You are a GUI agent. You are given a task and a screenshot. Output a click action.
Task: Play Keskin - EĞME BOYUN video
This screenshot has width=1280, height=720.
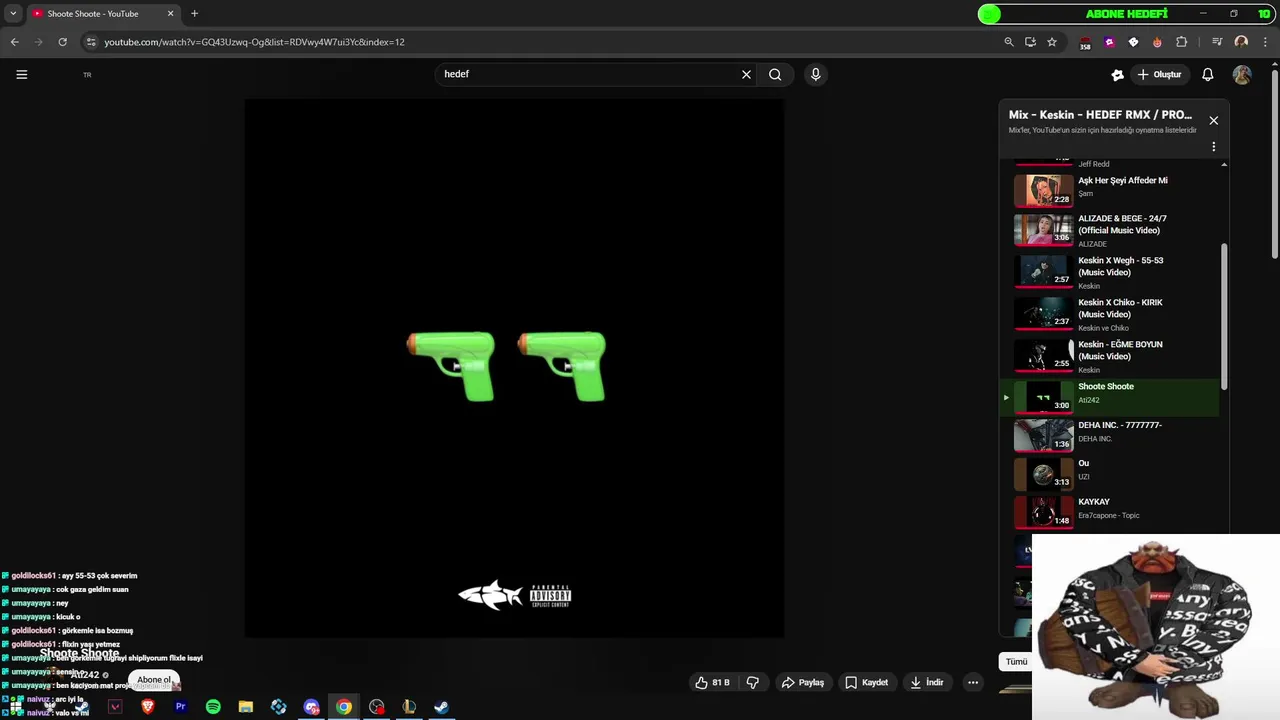pos(1111,356)
